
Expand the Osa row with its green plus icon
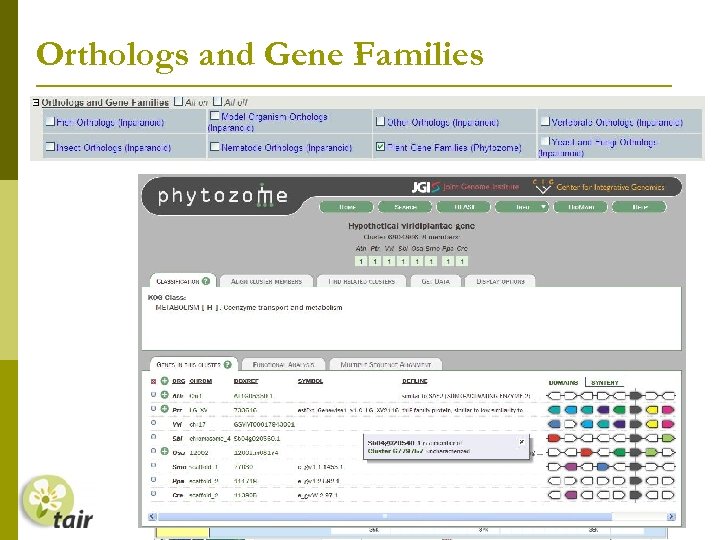(164, 451)
